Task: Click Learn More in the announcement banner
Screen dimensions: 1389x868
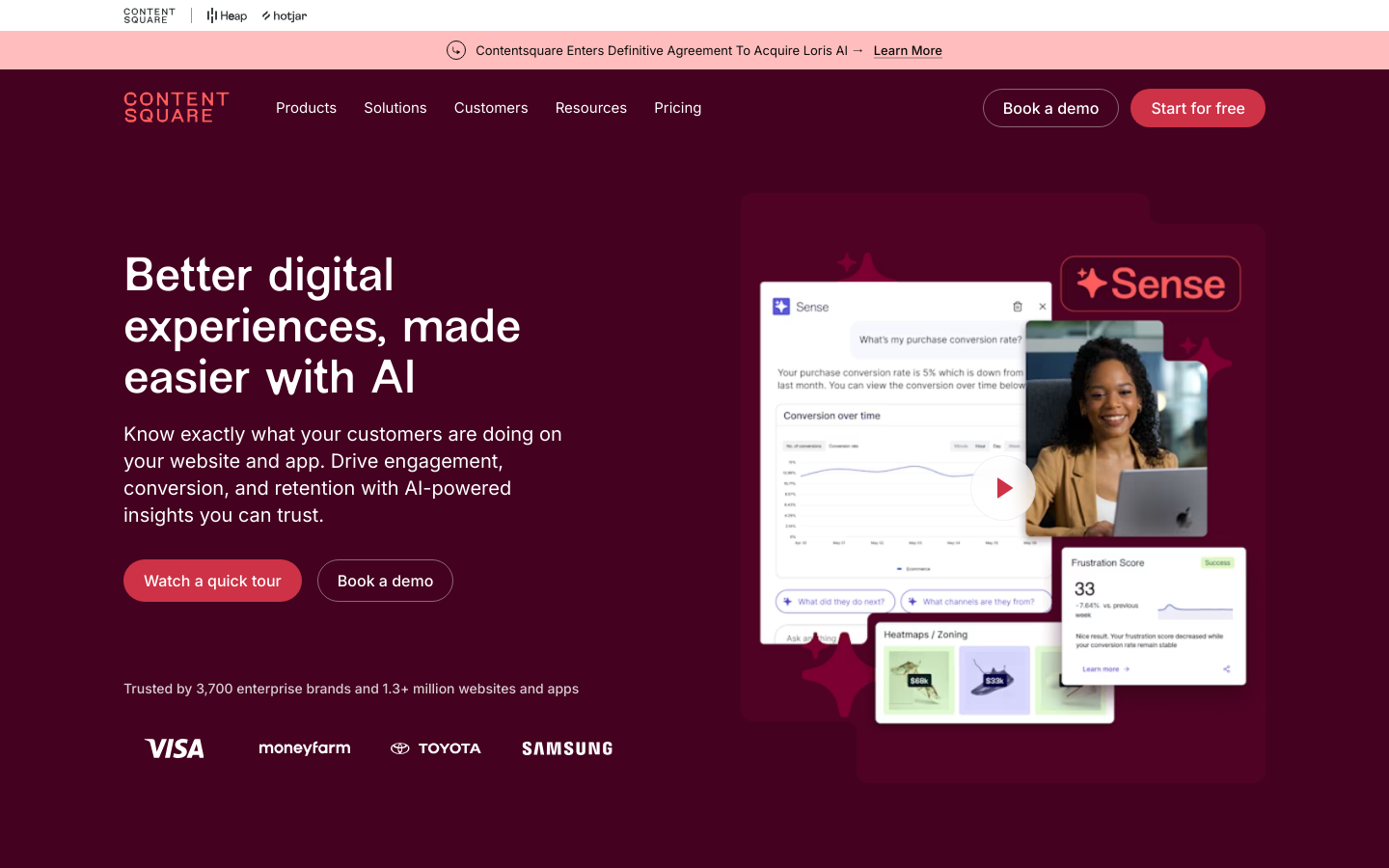Action: [908, 50]
